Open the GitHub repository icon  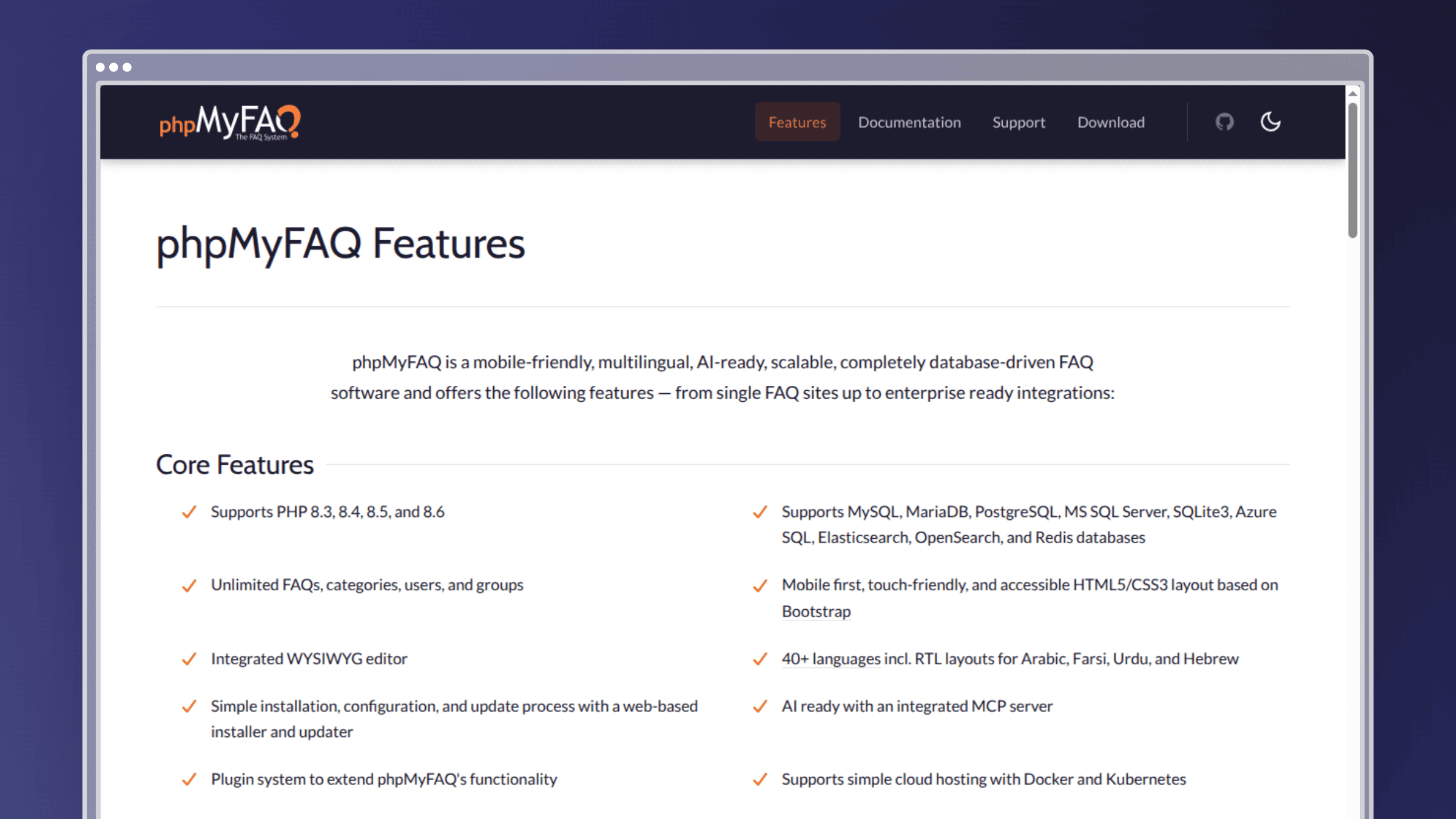pos(1224,122)
